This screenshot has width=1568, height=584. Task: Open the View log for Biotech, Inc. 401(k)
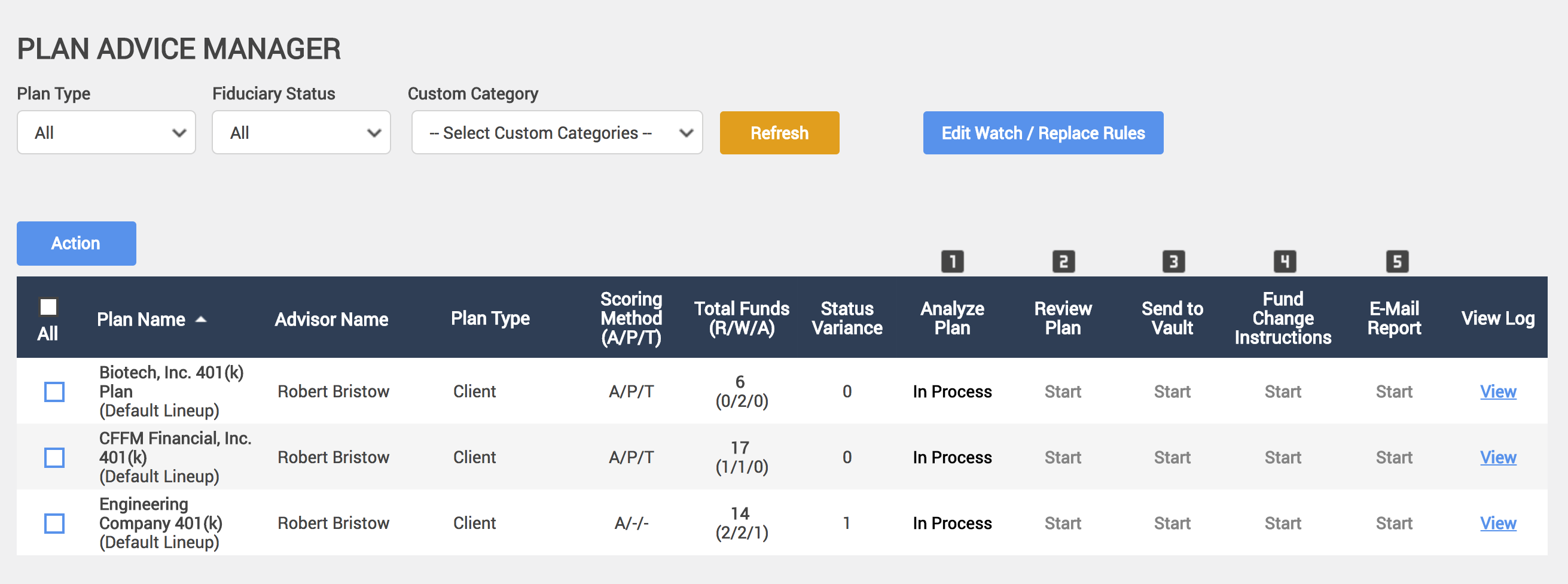[x=1498, y=391]
